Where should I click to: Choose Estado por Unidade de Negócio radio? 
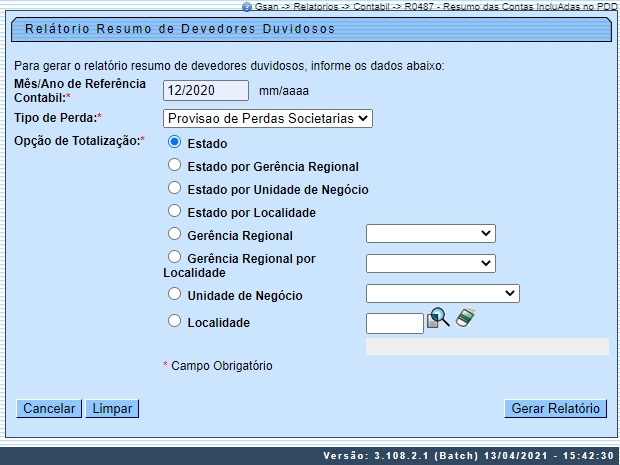(x=174, y=188)
